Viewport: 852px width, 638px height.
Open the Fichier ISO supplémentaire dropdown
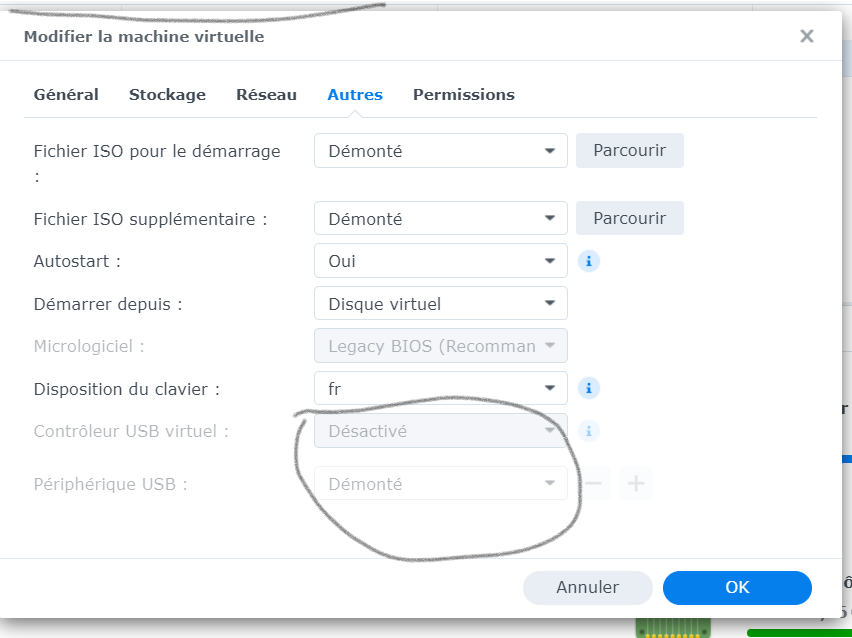[440, 218]
